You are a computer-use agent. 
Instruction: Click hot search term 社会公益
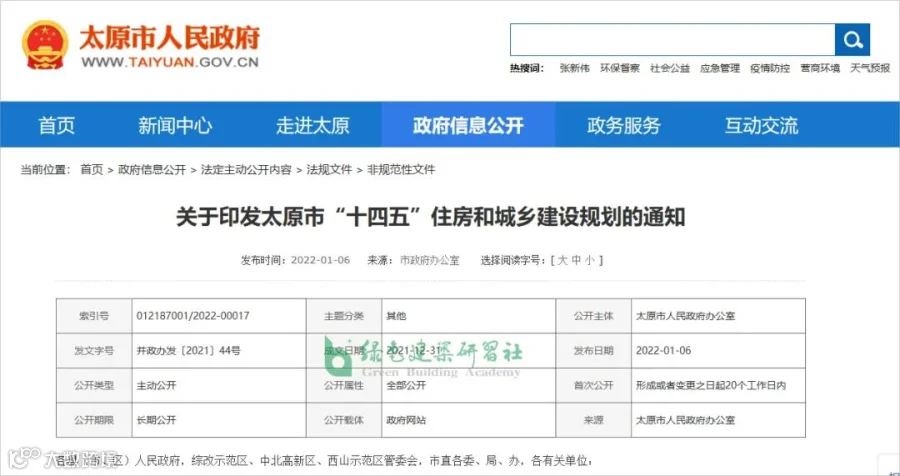[x=670, y=68]
